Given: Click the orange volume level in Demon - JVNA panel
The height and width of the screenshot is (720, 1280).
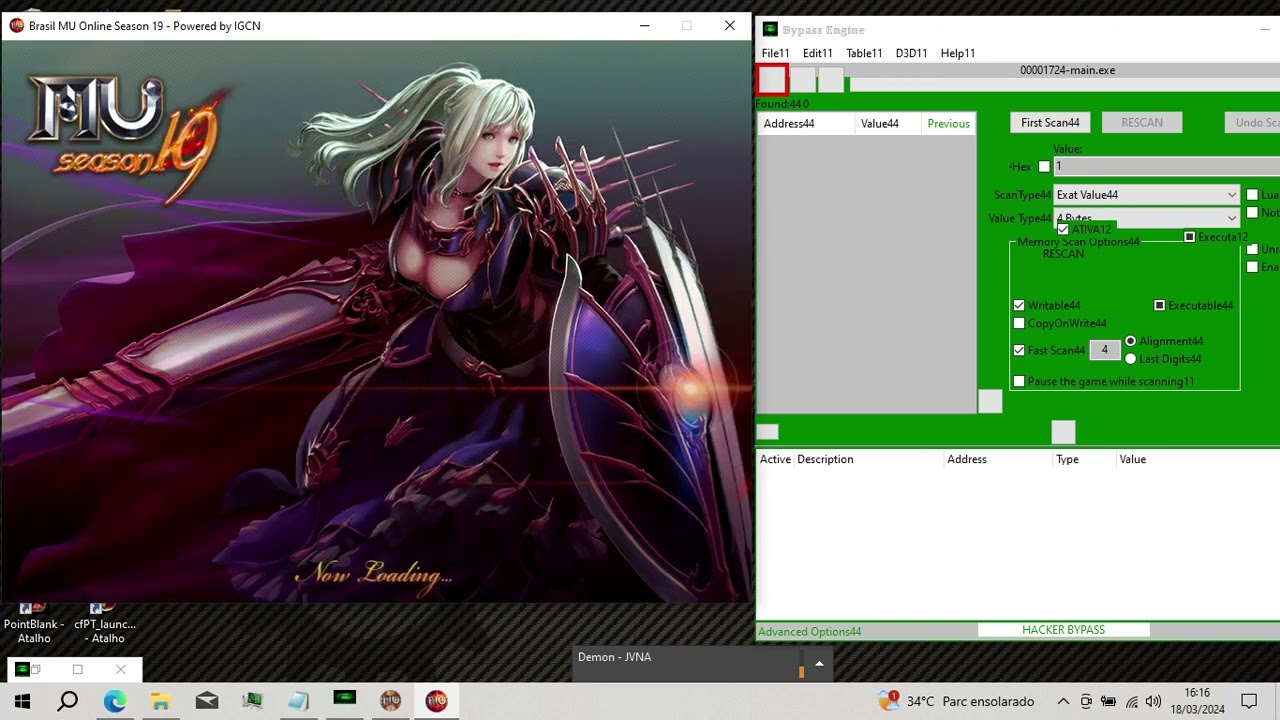Looking at the screenshot, I should 801,672.
